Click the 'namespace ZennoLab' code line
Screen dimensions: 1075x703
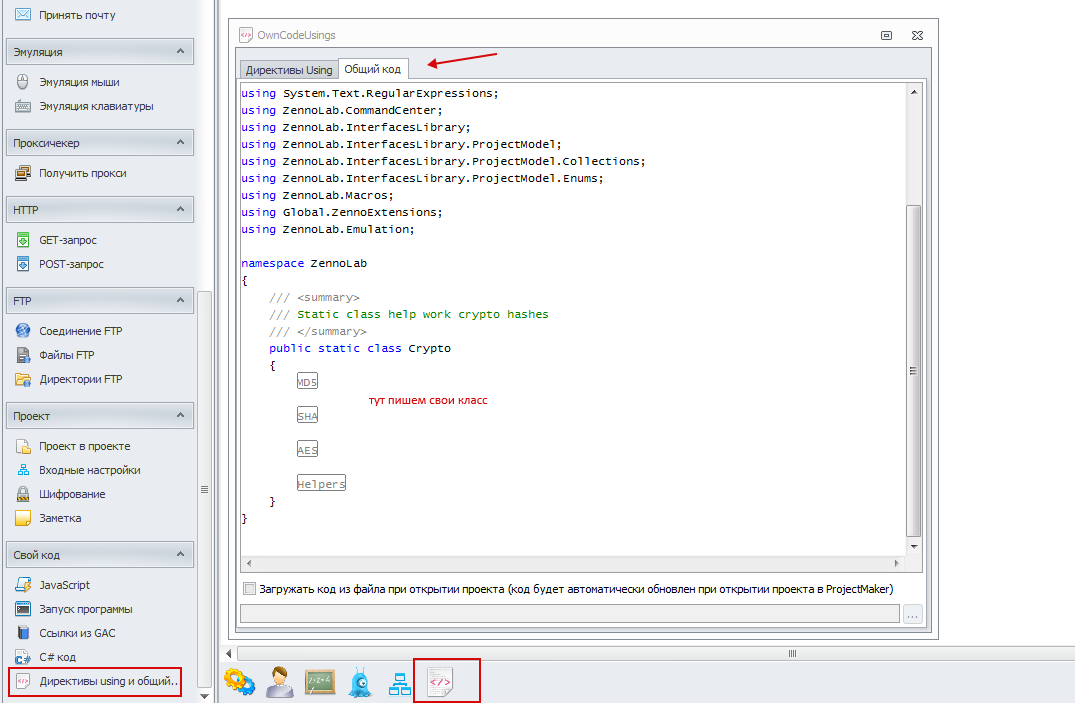(304, 263)
